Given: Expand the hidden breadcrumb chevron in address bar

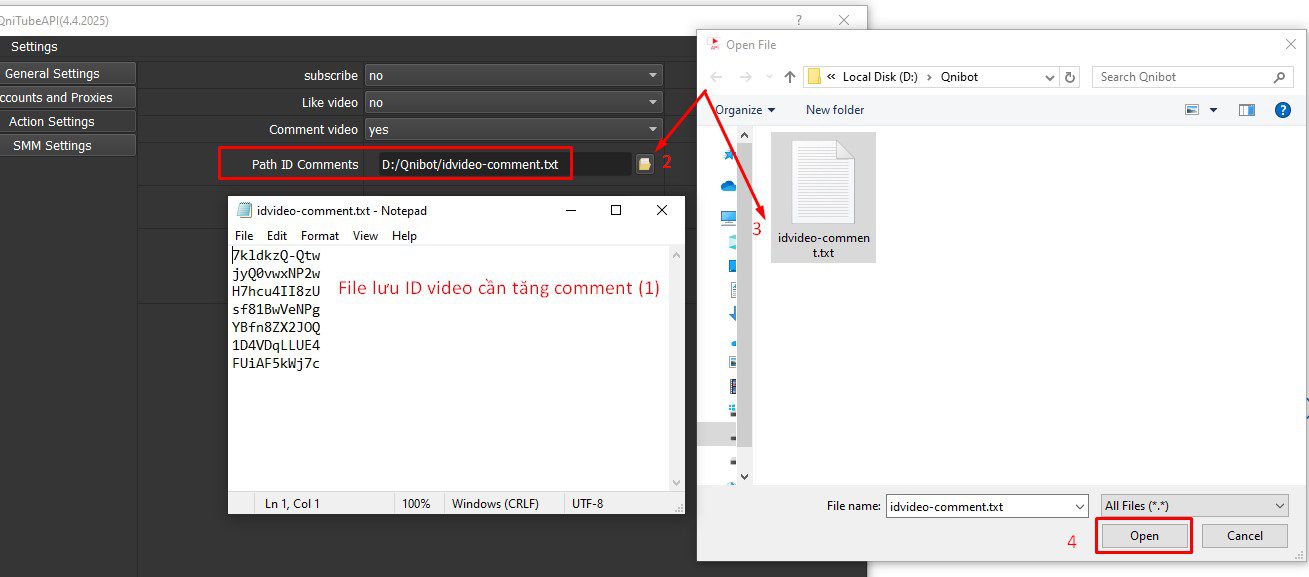Looking at the screenshot, I should pyautogui.click(x=832, y=77).
